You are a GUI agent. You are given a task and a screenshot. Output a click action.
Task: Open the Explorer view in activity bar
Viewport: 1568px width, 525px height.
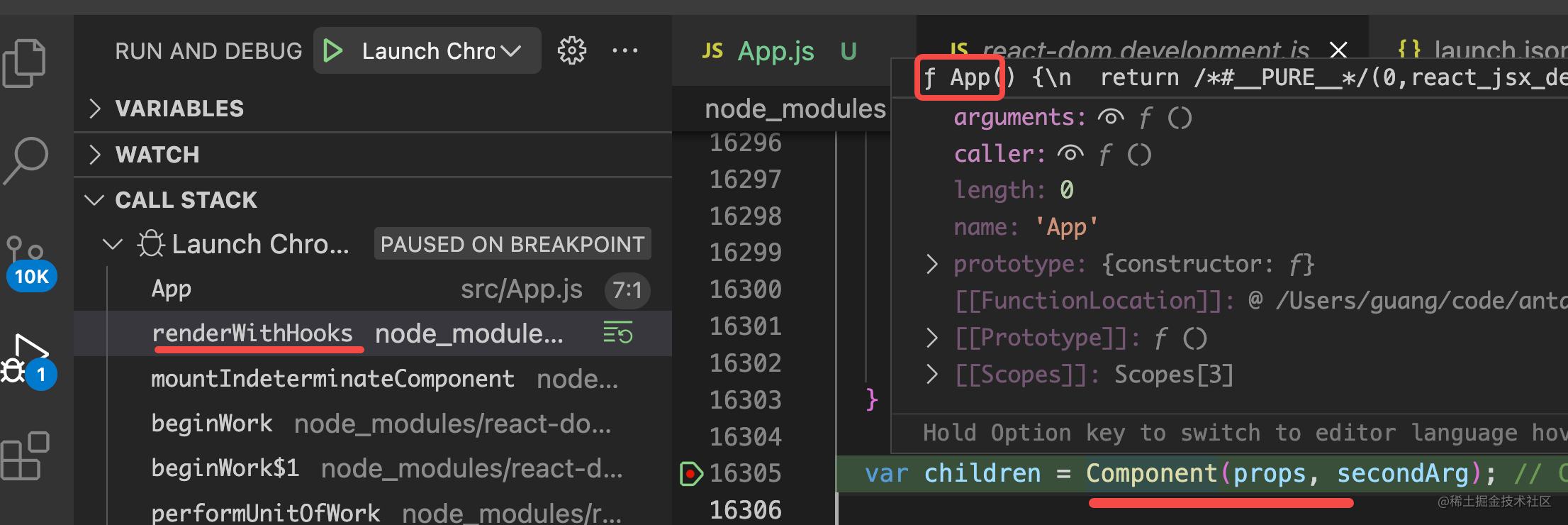tap(25, 63)
